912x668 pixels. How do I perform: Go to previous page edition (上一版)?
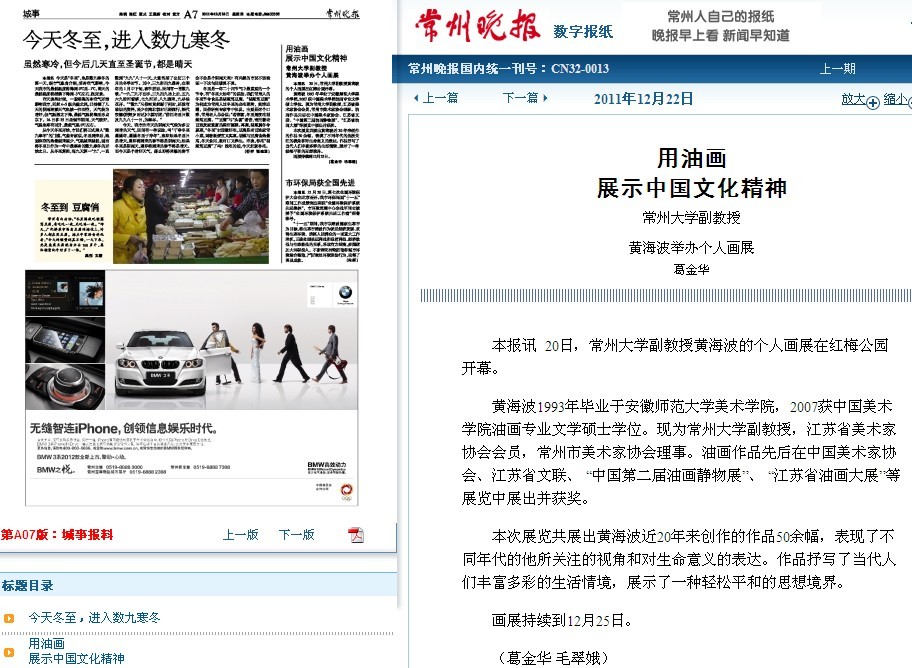coord(240,535)
